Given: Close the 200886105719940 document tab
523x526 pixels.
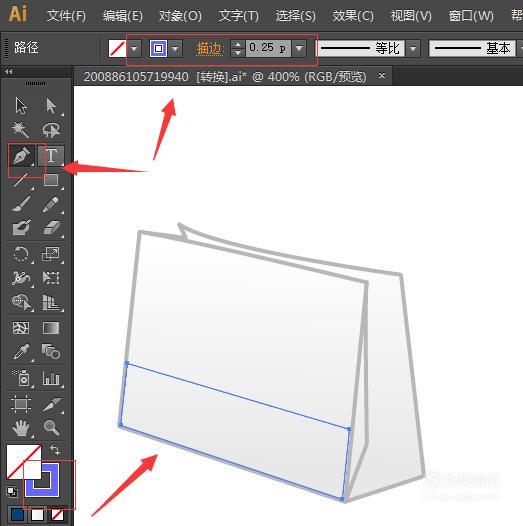Looking at the screenshot, I should [381, 75].
